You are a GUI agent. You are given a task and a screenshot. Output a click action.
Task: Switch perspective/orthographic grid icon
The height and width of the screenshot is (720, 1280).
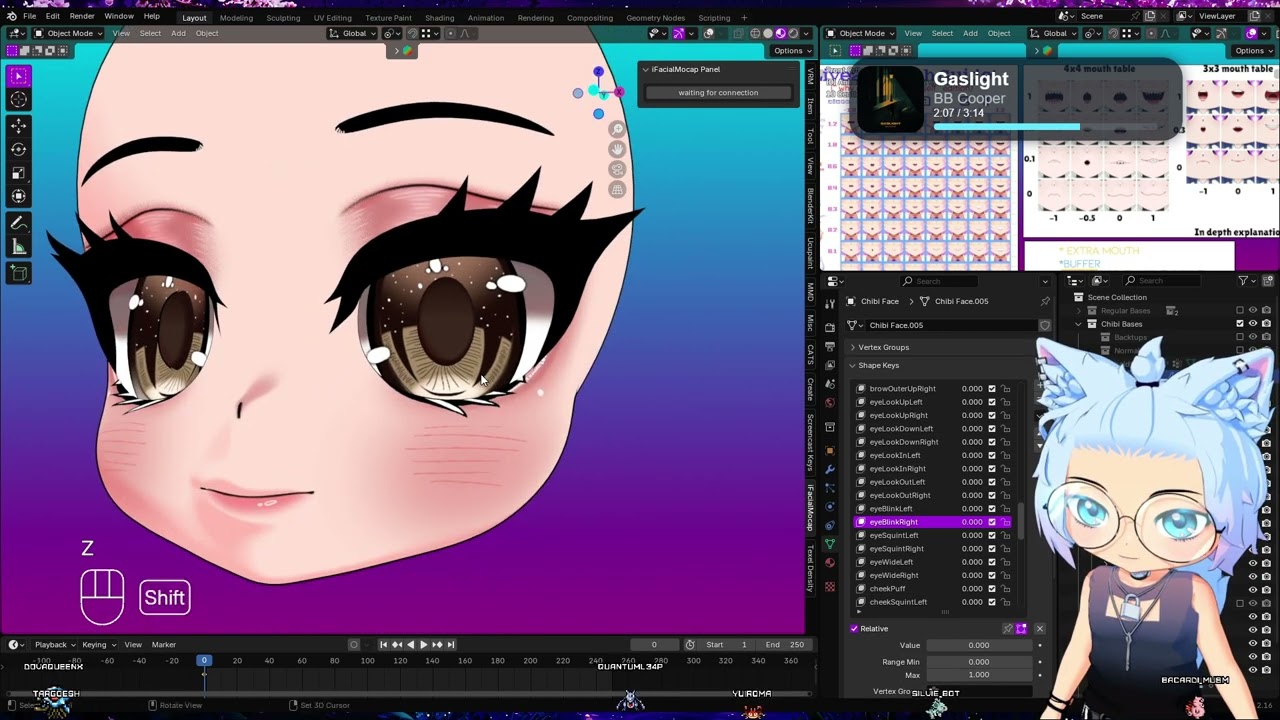[x=617, y=190]
